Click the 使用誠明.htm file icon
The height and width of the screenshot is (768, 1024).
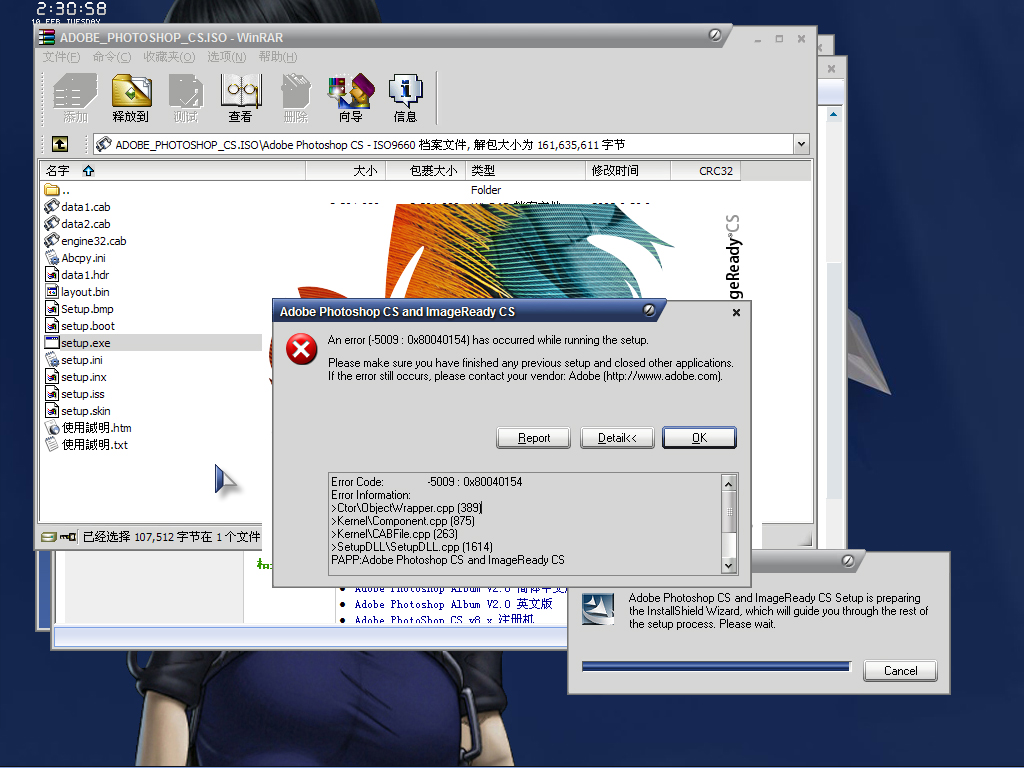52,428
